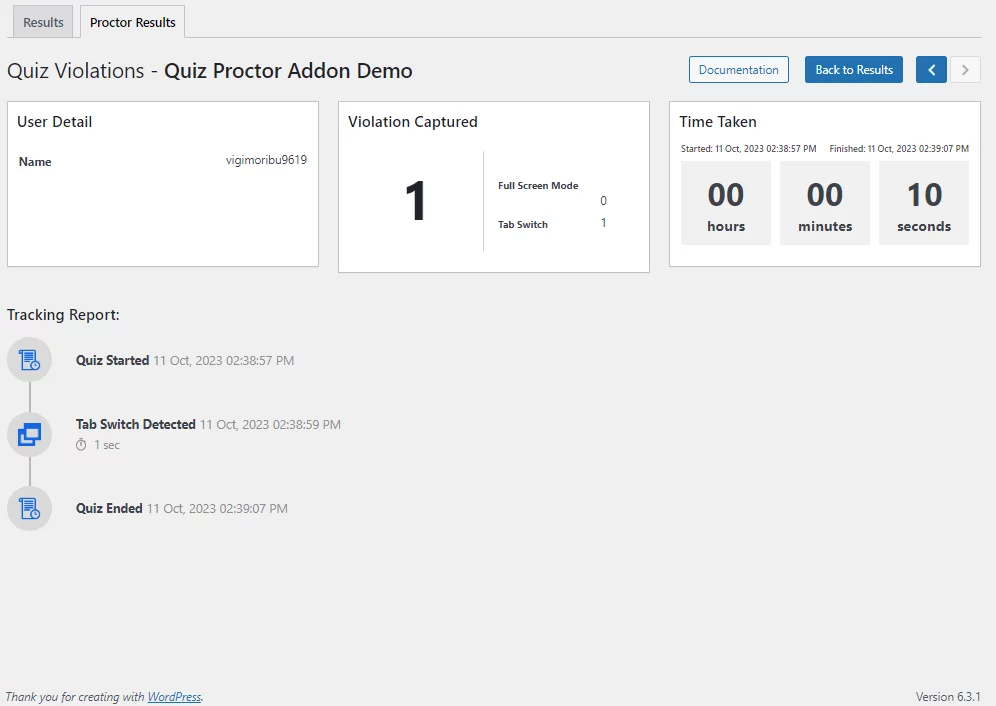Click the Tab Switch count 1
The width and height of the screenshot is (996, 706).
(x=603, y=223)
